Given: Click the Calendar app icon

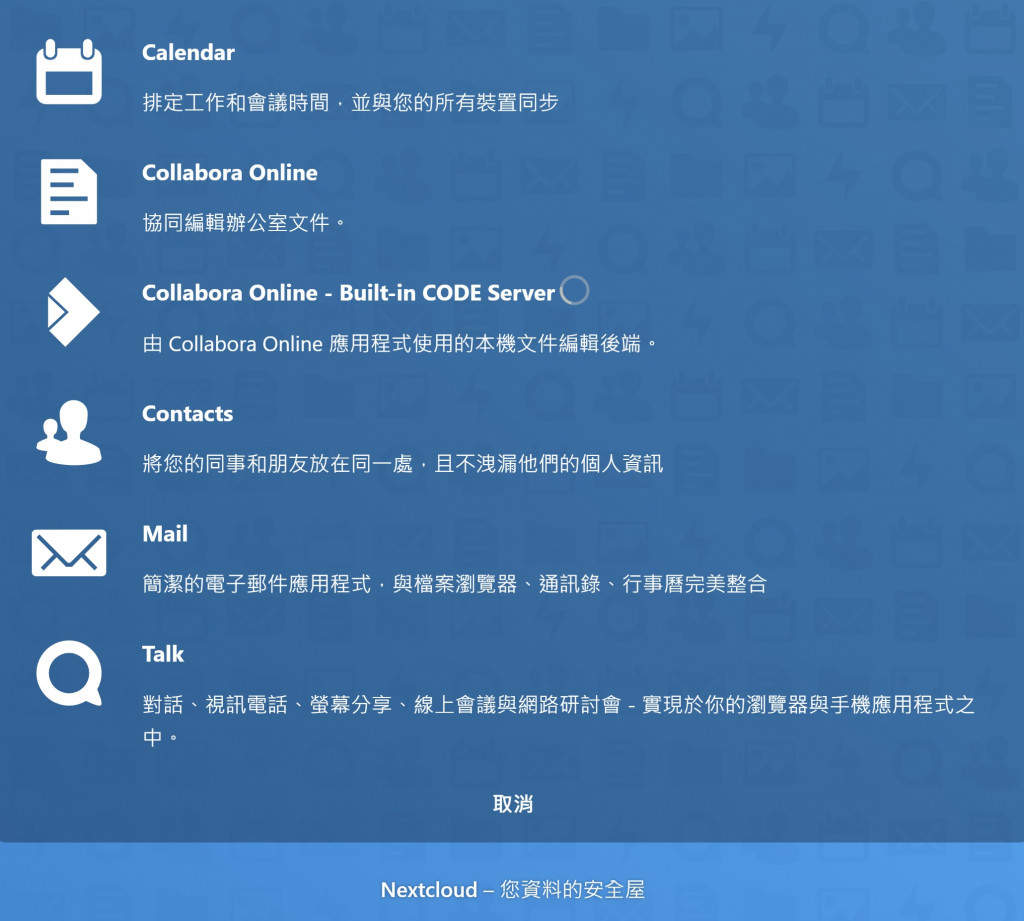Looking at the screenshot, I should 69,72.
